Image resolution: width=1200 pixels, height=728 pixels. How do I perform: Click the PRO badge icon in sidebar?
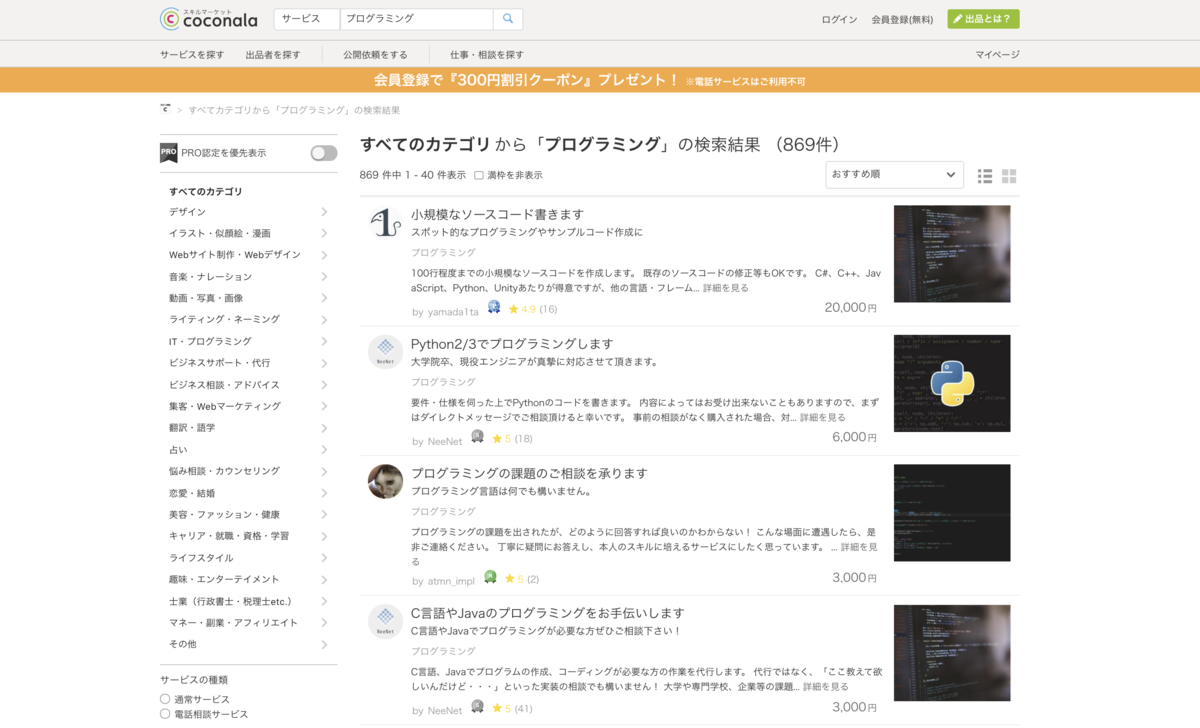click(169, 153)
